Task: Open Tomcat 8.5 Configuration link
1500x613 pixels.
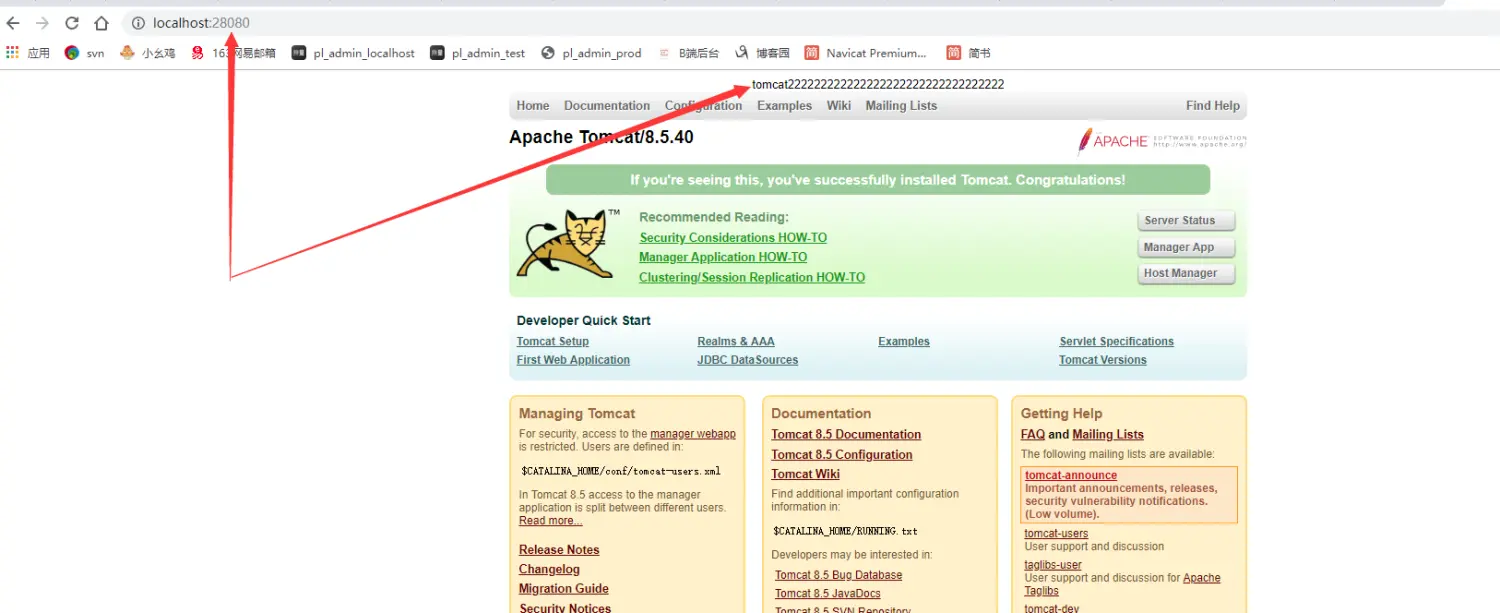Action: pyautogui.click(x=842, y=455)
